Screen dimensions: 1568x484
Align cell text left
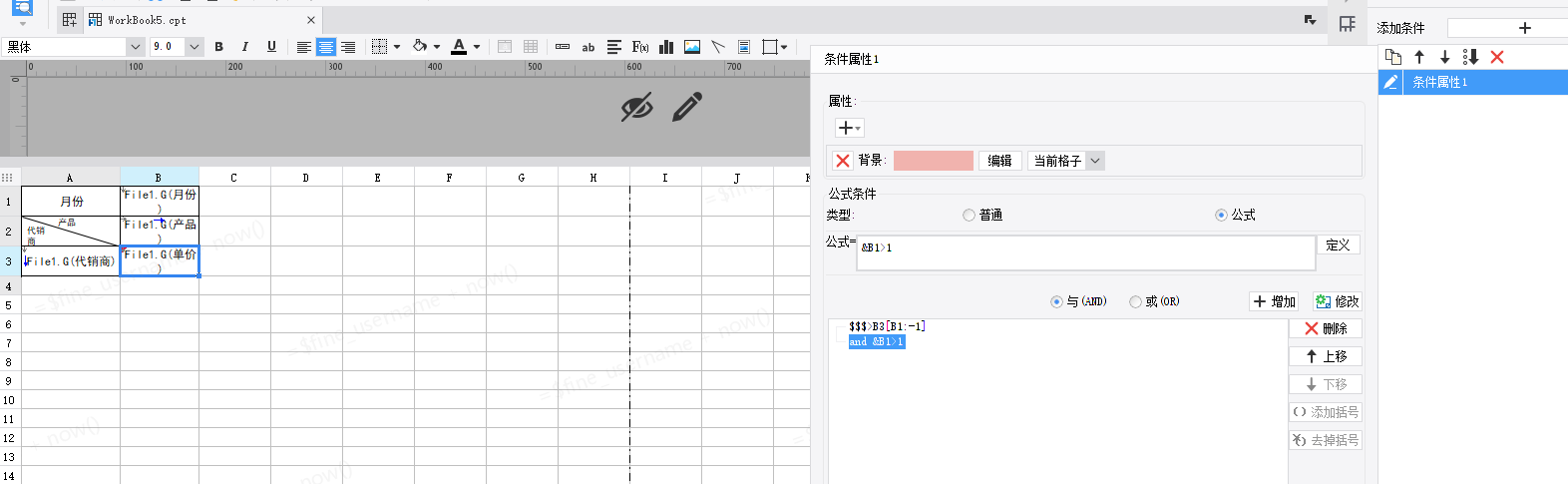click(304, 47)
